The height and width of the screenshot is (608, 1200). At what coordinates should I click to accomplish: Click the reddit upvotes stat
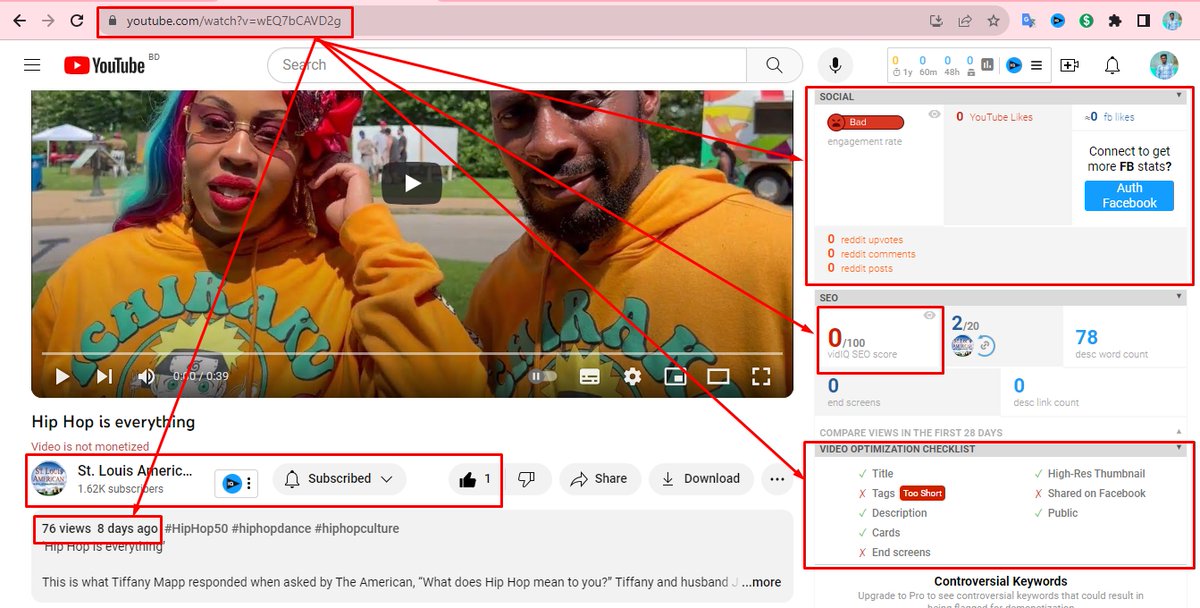tap(865, 240)
